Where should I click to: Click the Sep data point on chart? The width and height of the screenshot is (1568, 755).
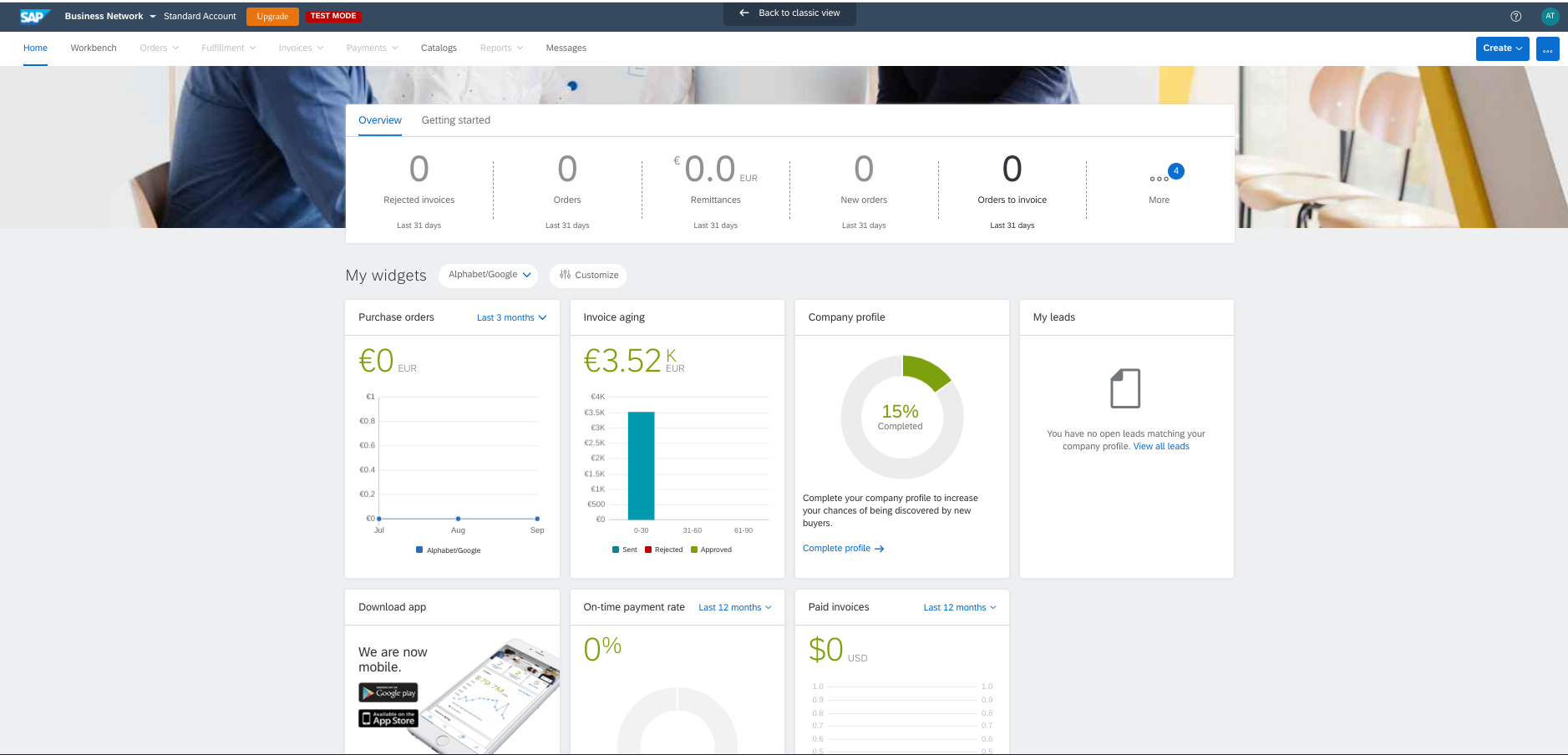click(x=537, y=519)
